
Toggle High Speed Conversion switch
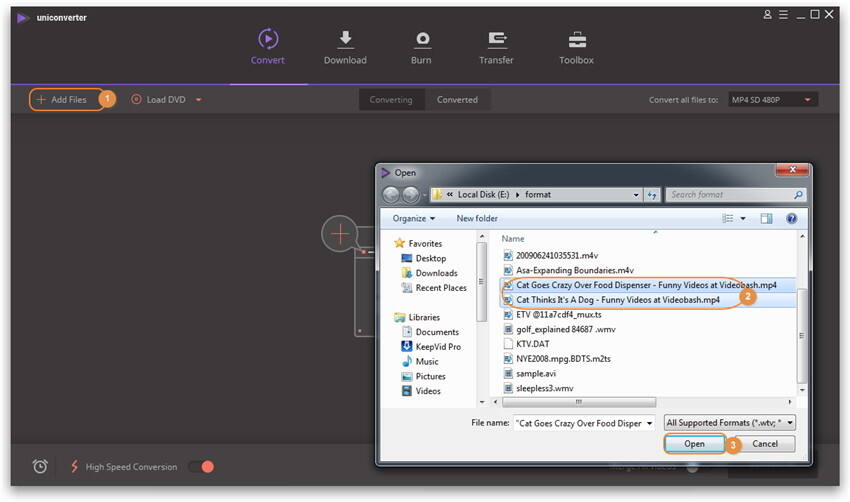coord(201,467)
